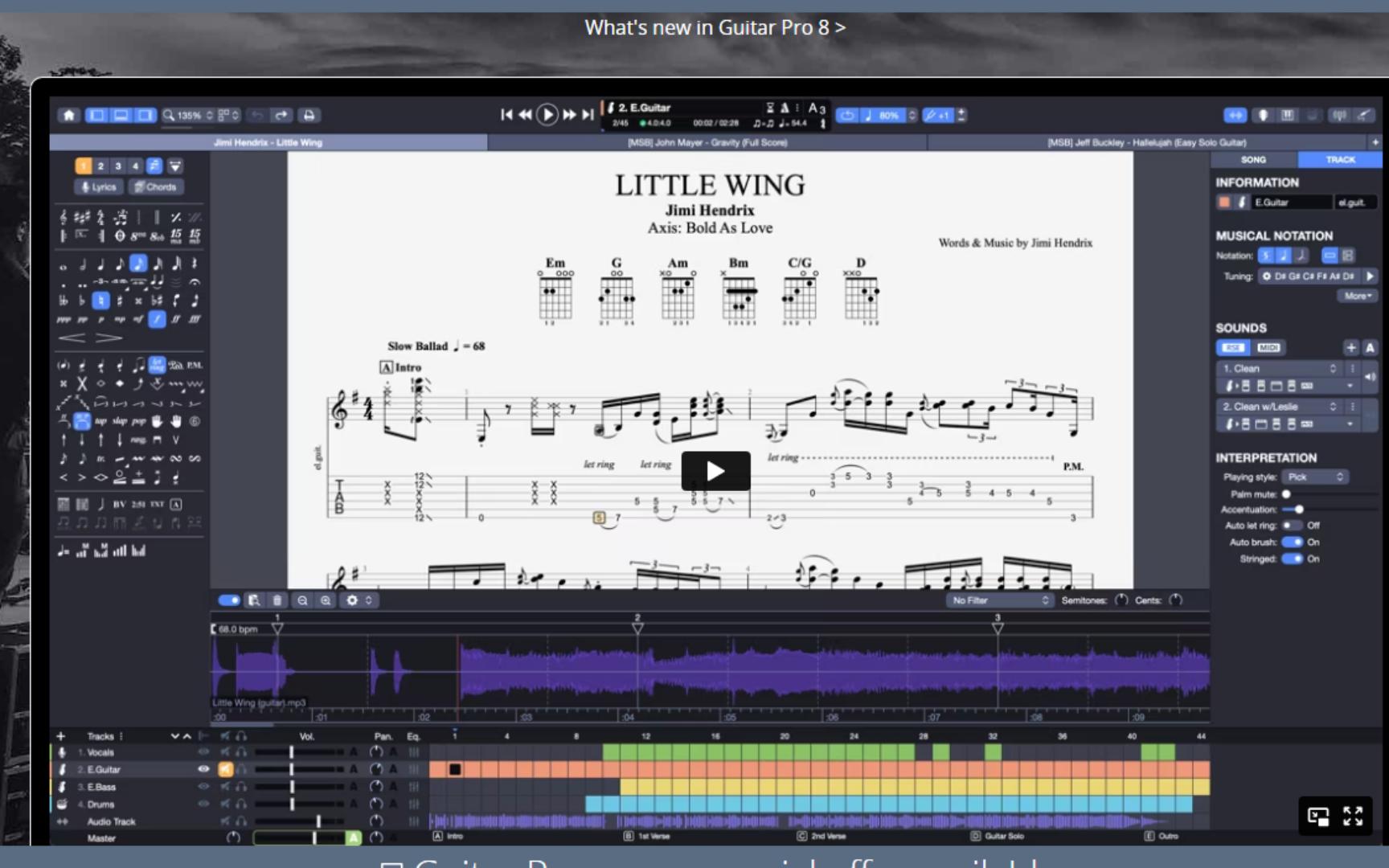Screen dimensions: 1389x868
Task: Click the Rewind playback icon
Action: point(525,115)
